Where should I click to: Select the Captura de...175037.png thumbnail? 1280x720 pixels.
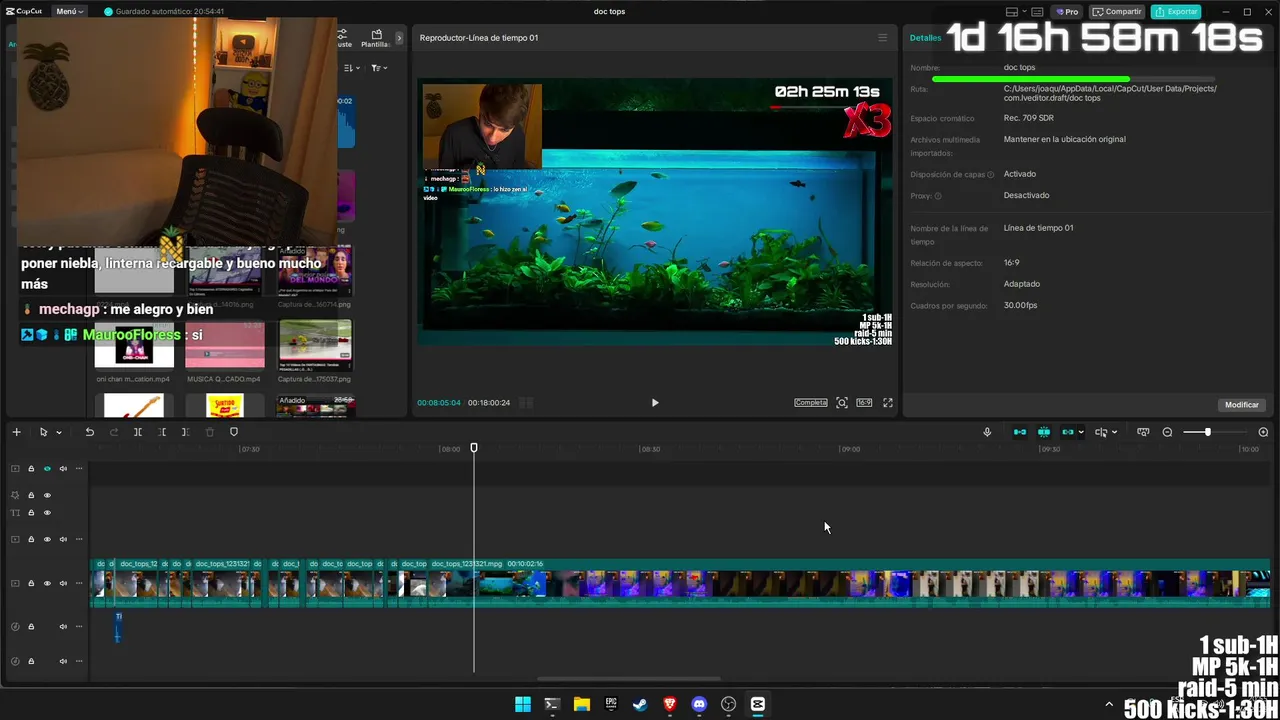pos(315,345)
